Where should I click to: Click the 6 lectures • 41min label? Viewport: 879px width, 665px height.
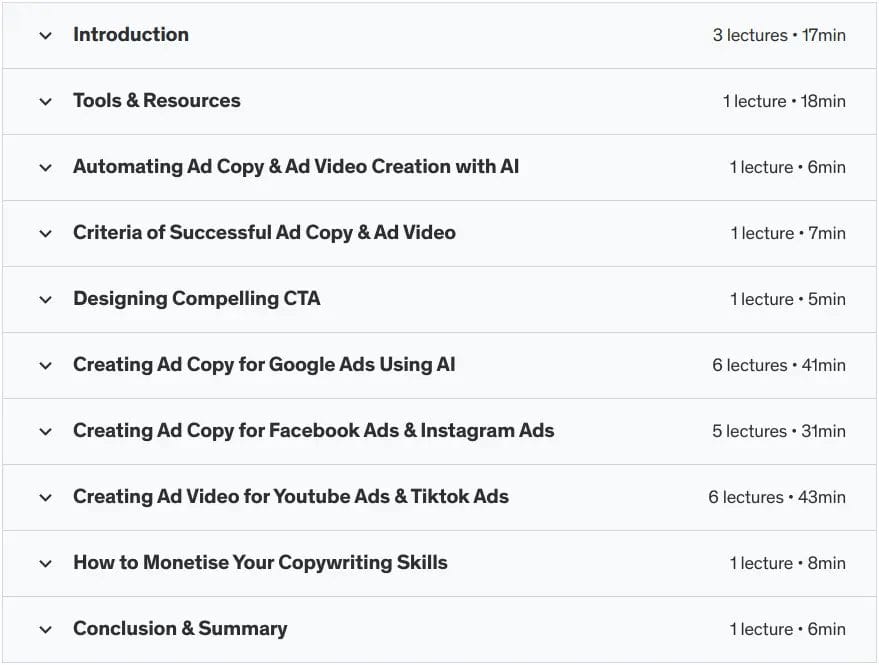tap(779, 365)
